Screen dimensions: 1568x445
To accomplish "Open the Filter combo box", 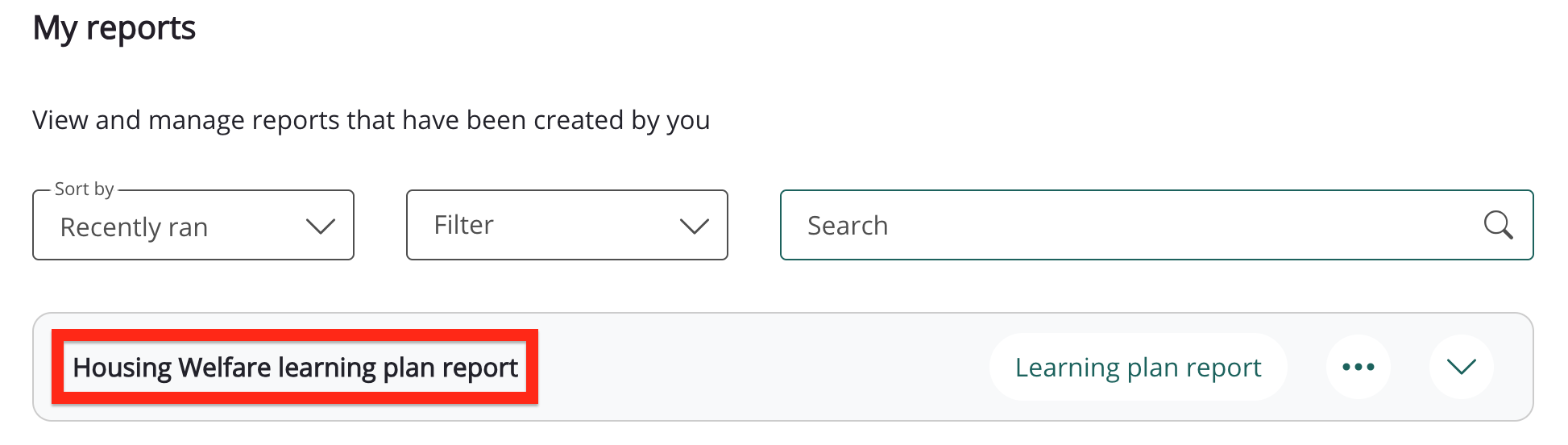I will click(x=566, y=226).
